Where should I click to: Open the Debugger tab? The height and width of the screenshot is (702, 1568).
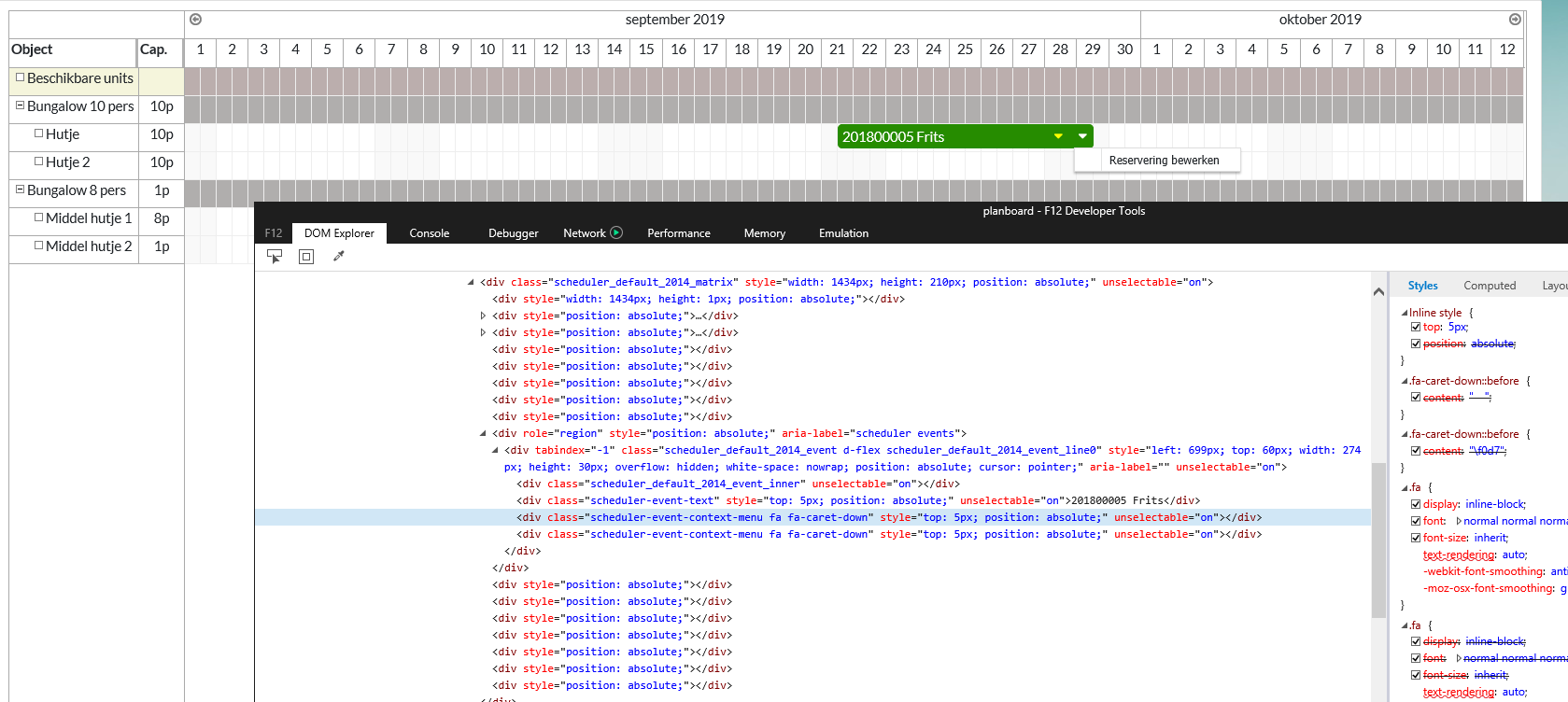pos(514,233)
